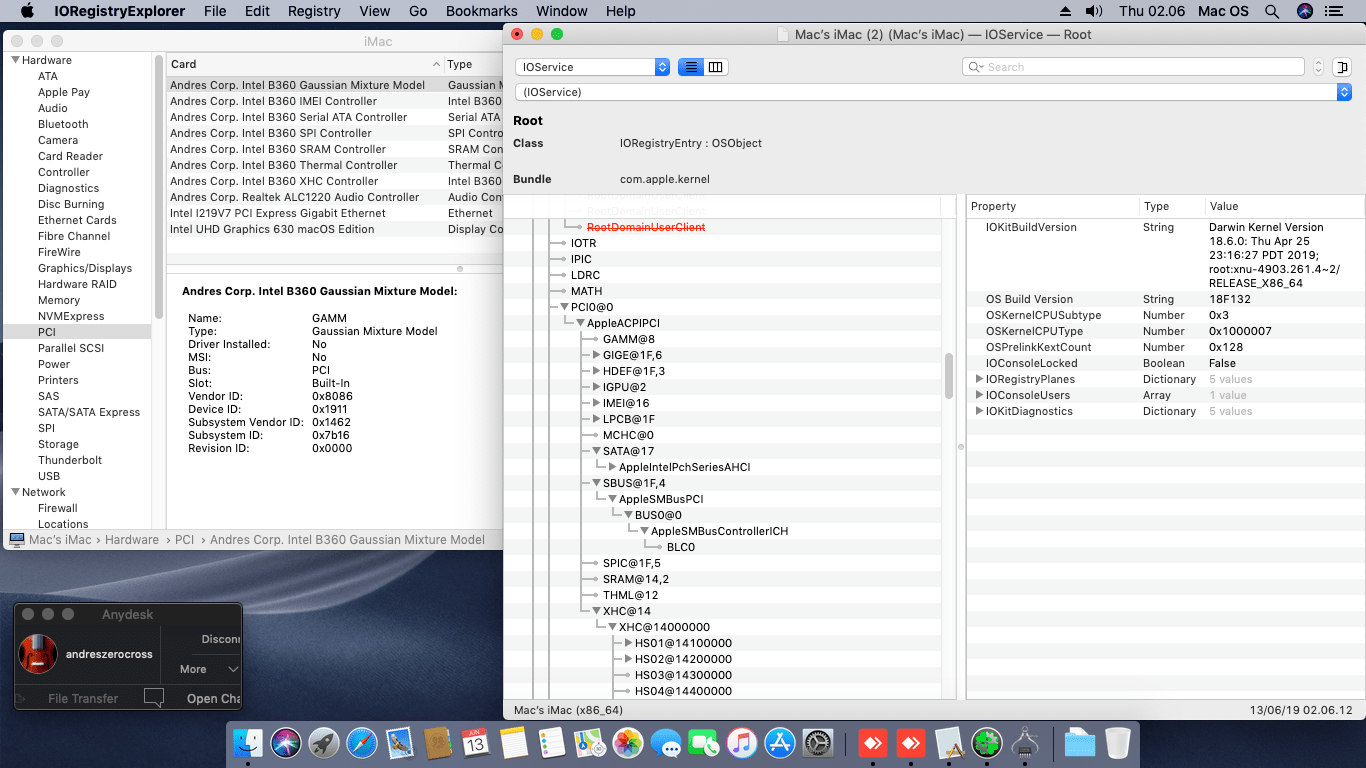Click the volume icon in menu bar
Screen dimensions: 1366x768
click(x=1094, y=11)
